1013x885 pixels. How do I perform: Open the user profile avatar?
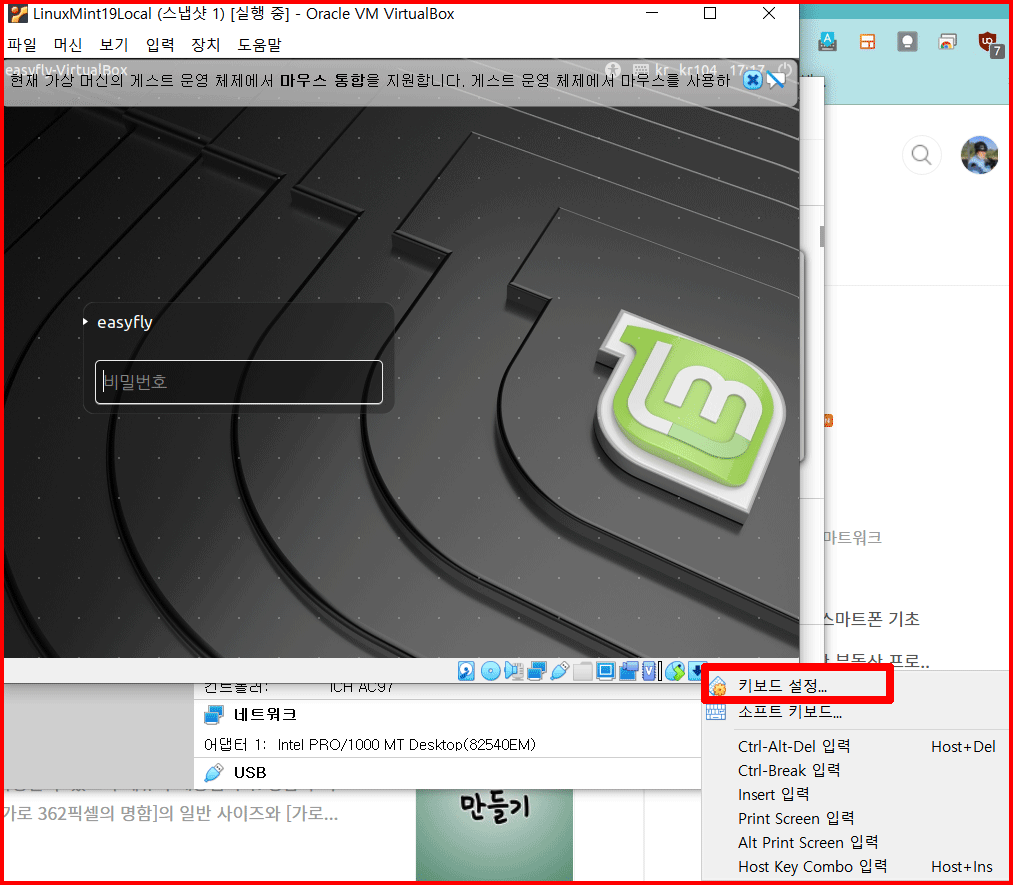click(x=979, y=155)
